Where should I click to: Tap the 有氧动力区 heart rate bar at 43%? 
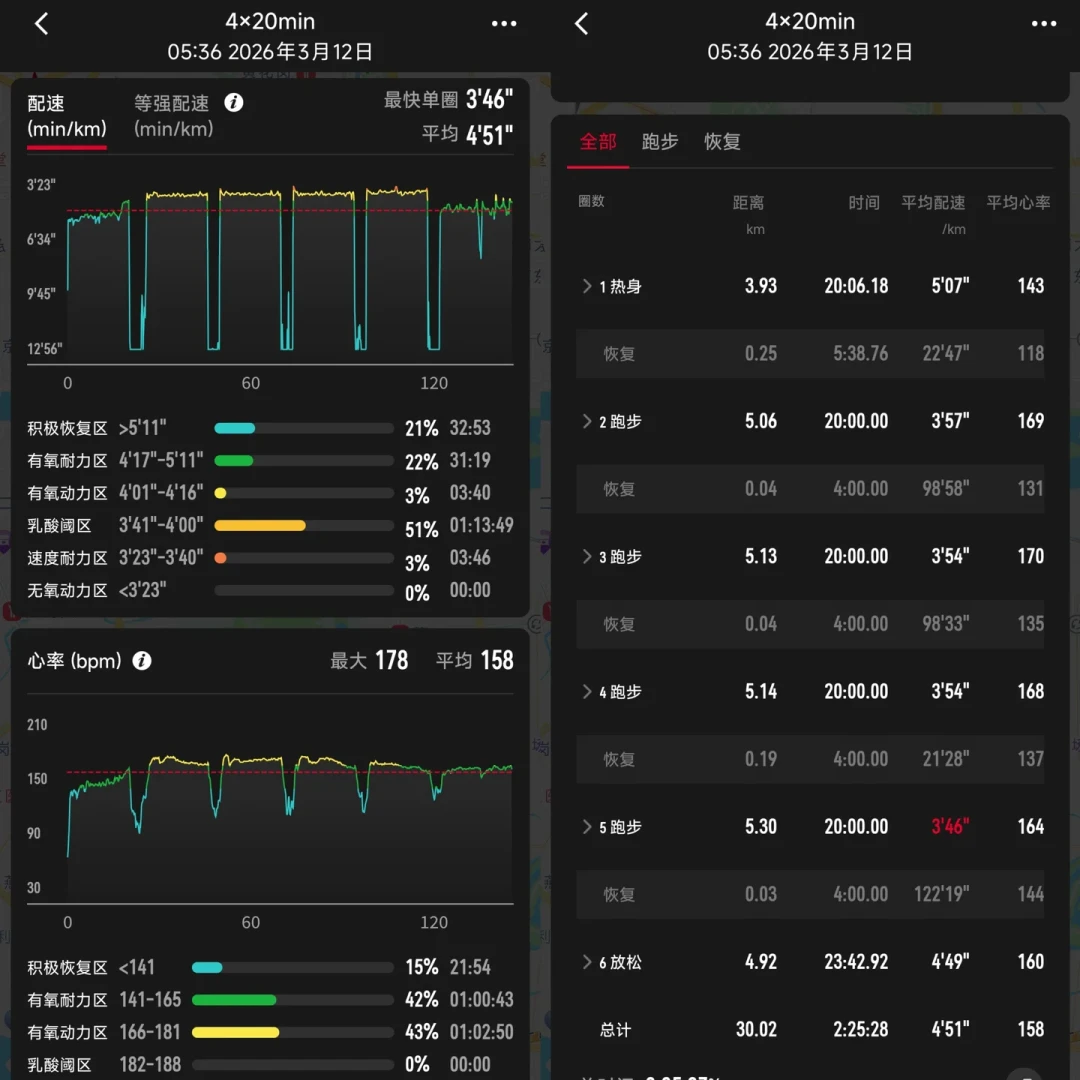[293, 1032]
